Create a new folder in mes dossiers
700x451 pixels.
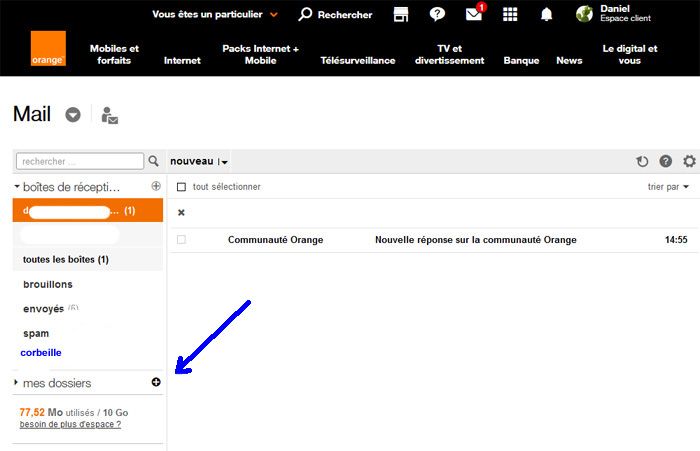click(x=156, y=382)
